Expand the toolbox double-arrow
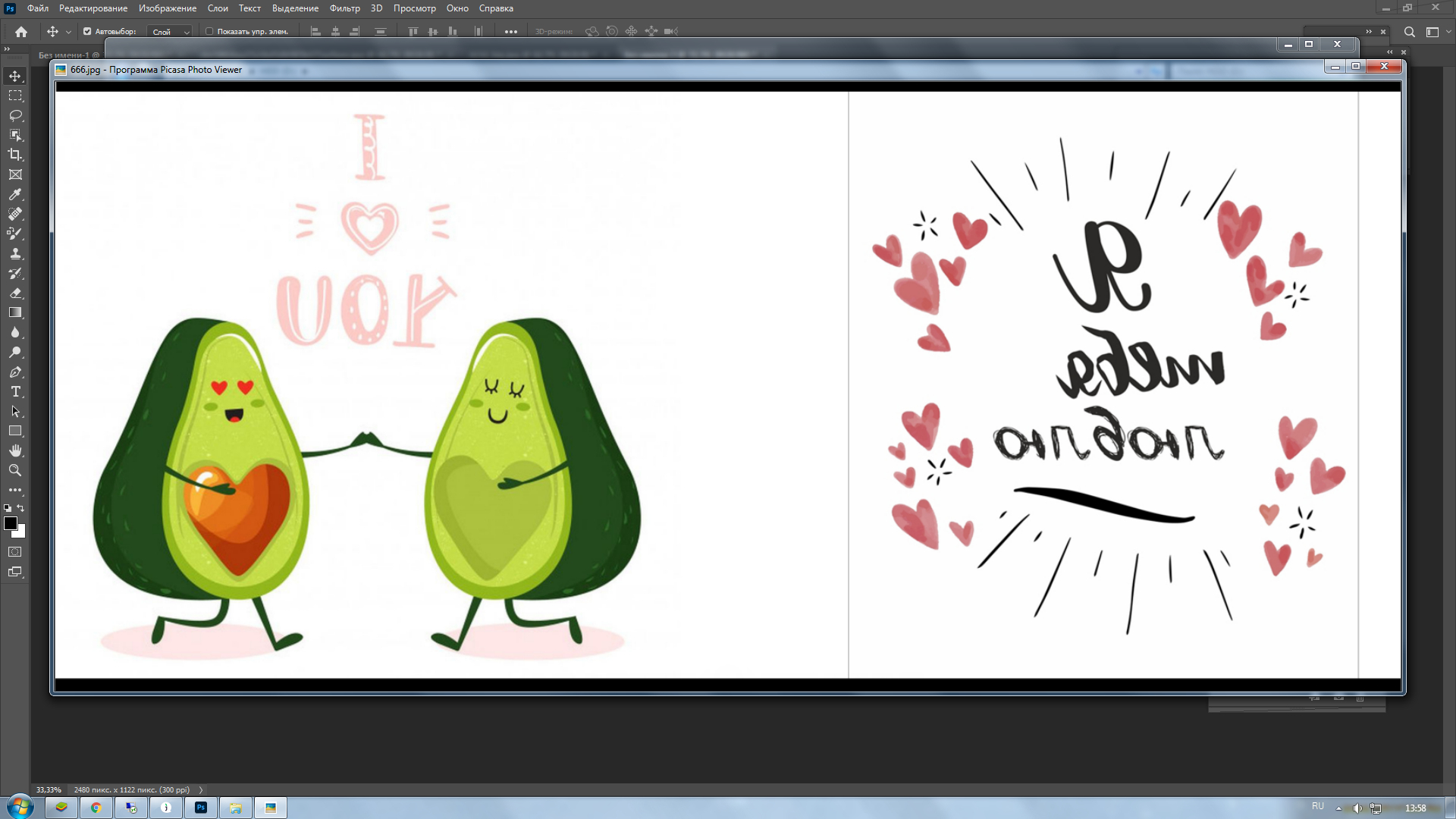Screen dimensions: 1456x819 7,49
